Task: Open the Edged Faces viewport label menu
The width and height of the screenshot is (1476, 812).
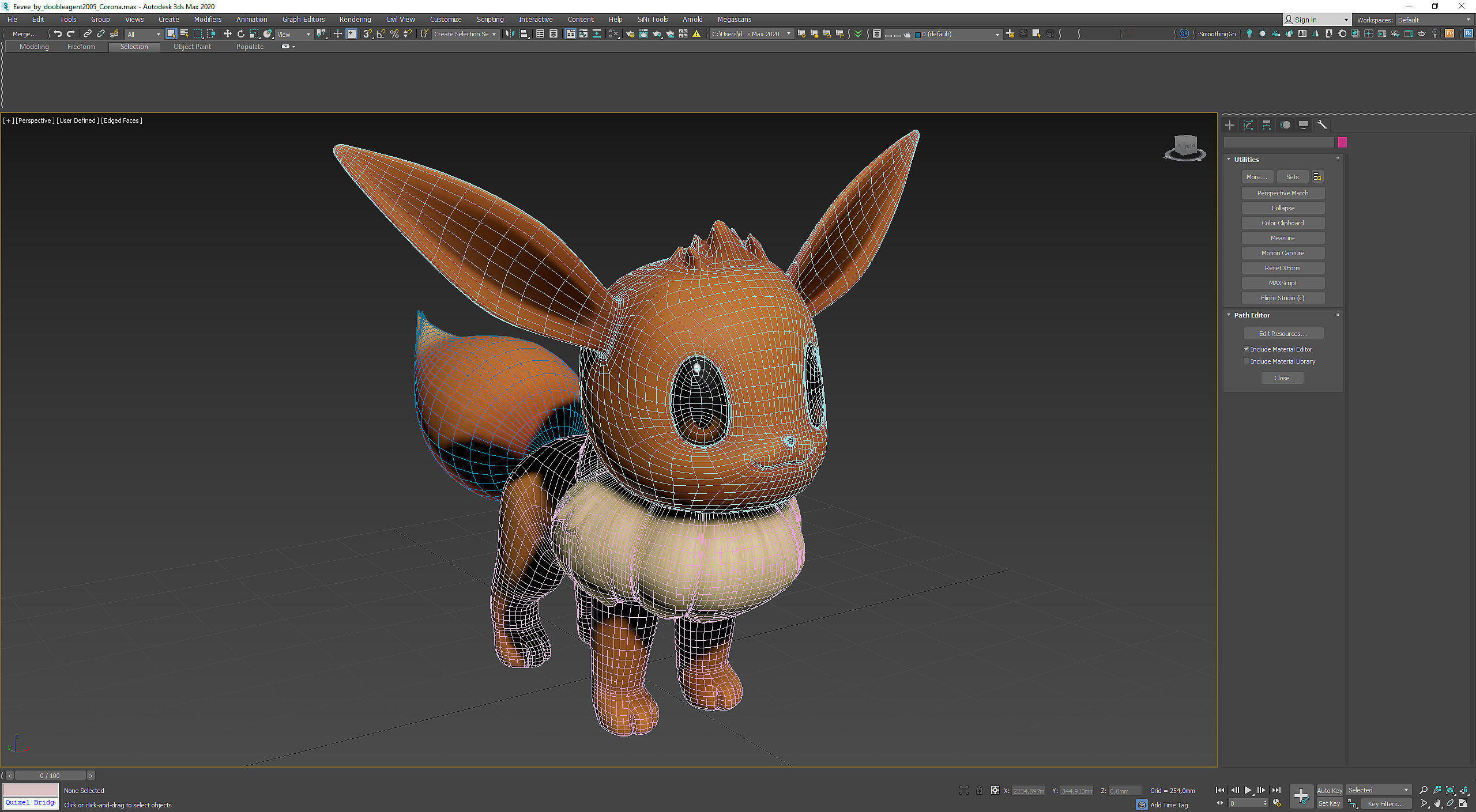Action: (121, 120)
